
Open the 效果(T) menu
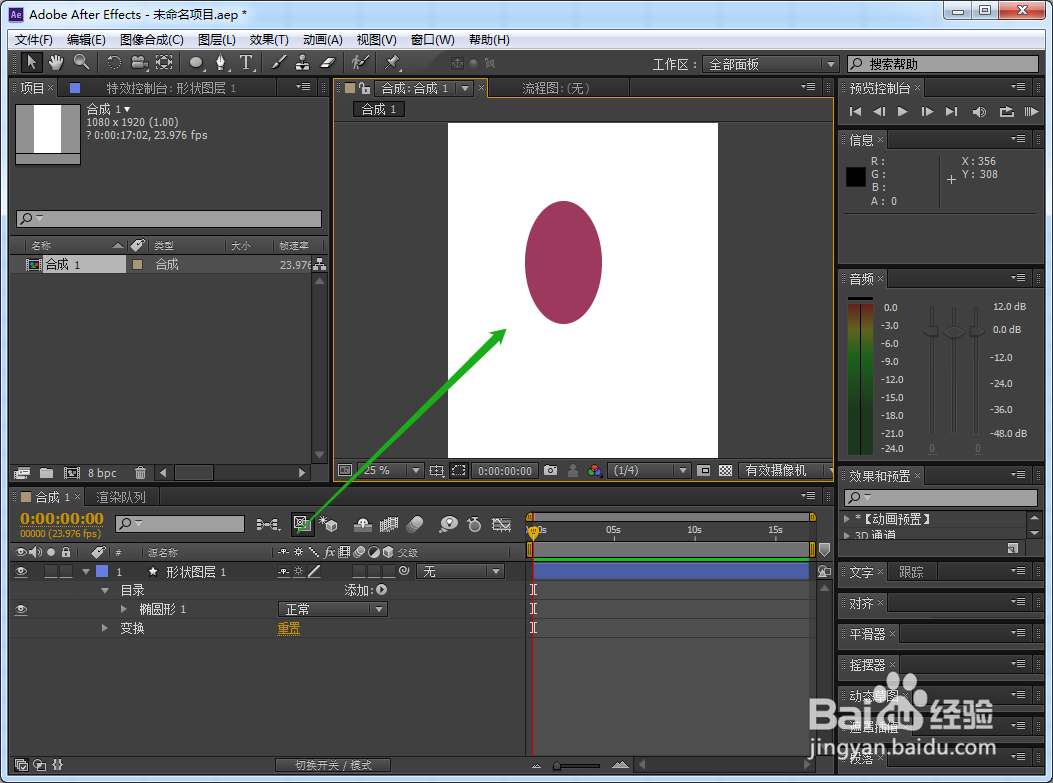(269, 40)
